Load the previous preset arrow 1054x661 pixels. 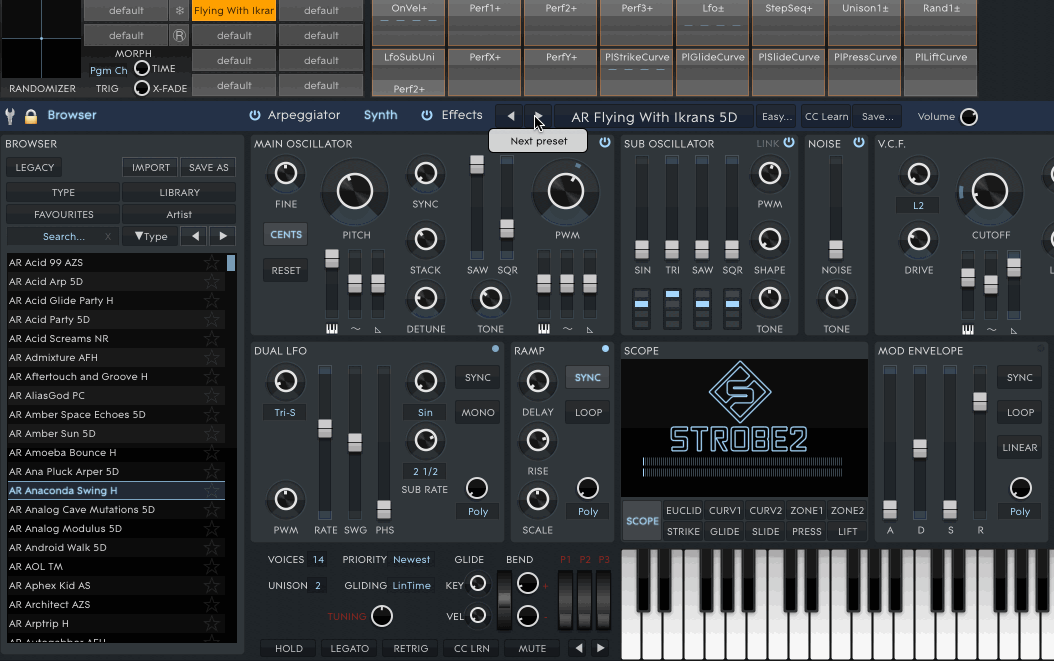click(x=511, y=116)
